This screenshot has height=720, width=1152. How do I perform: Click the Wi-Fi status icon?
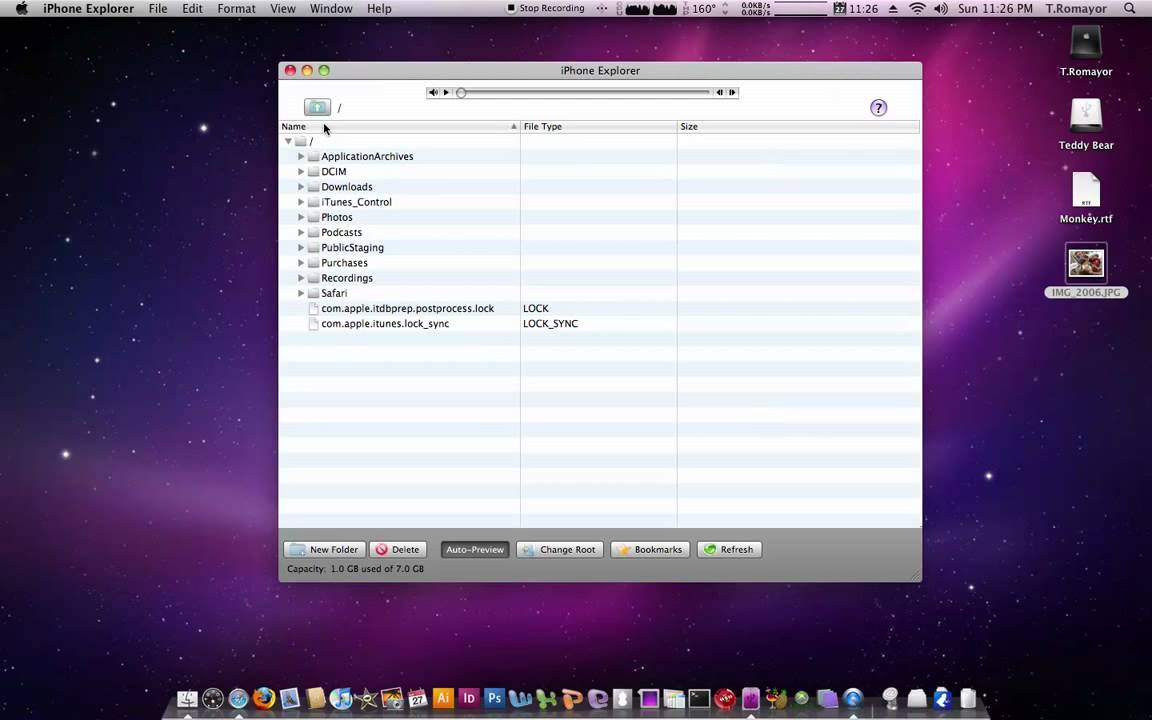(x=917, y=9)
